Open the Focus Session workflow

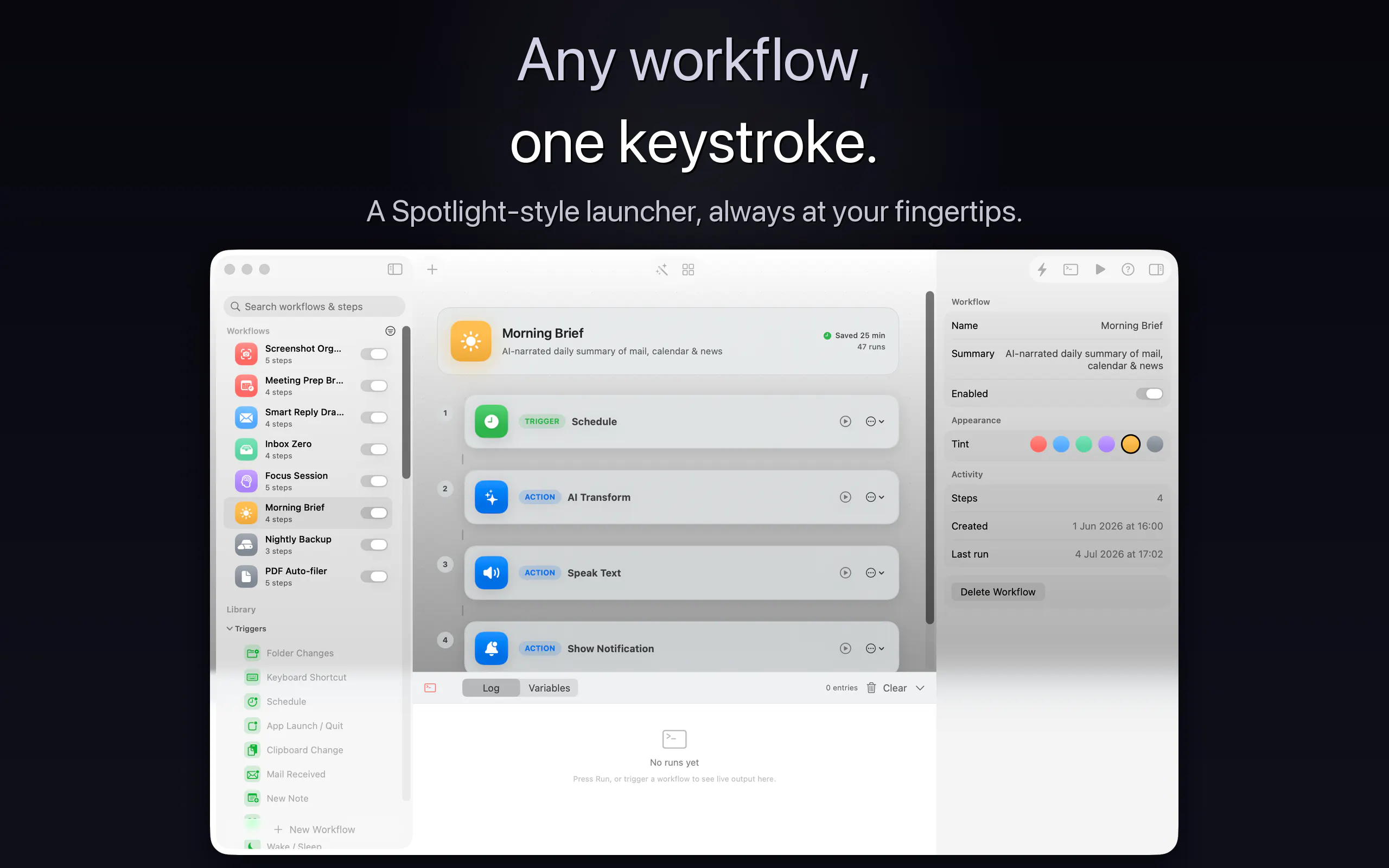(x=308, y=481)
